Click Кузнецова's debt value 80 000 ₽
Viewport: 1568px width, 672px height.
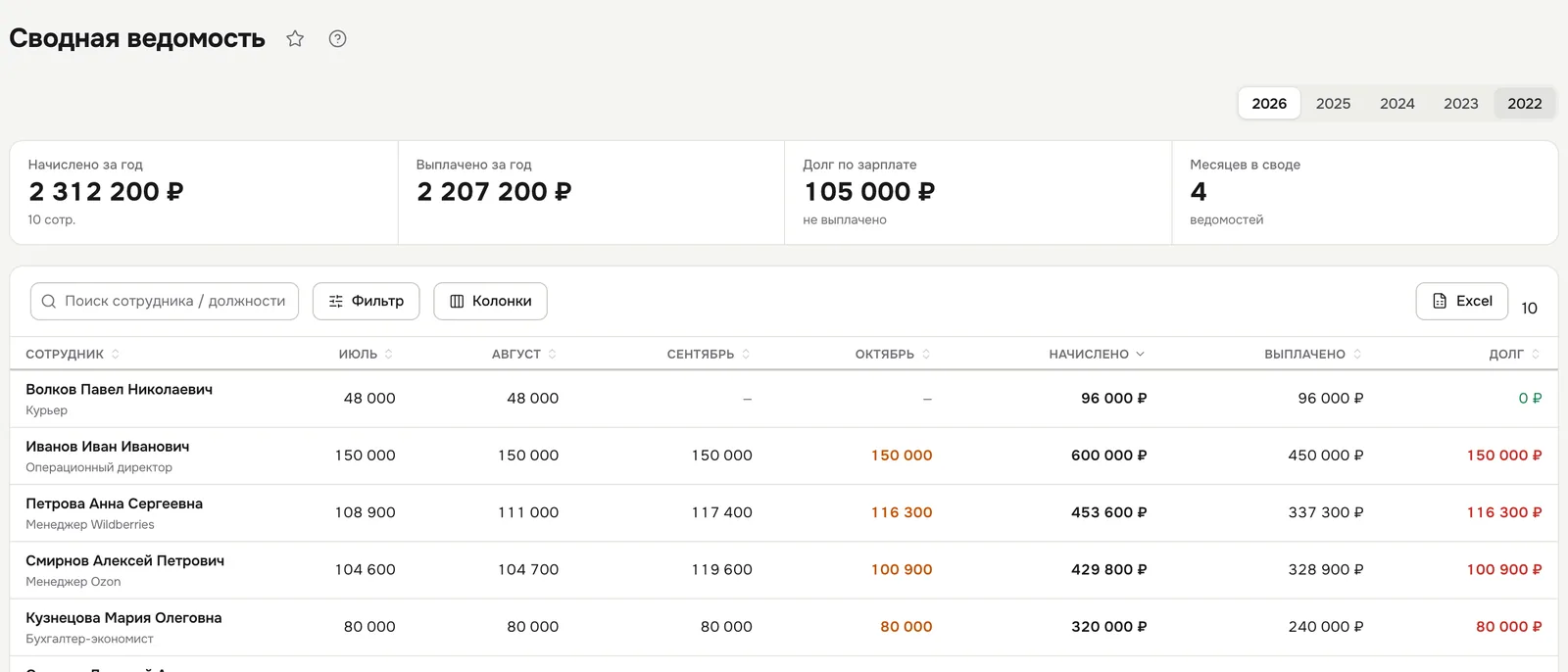coord(1509,627)
